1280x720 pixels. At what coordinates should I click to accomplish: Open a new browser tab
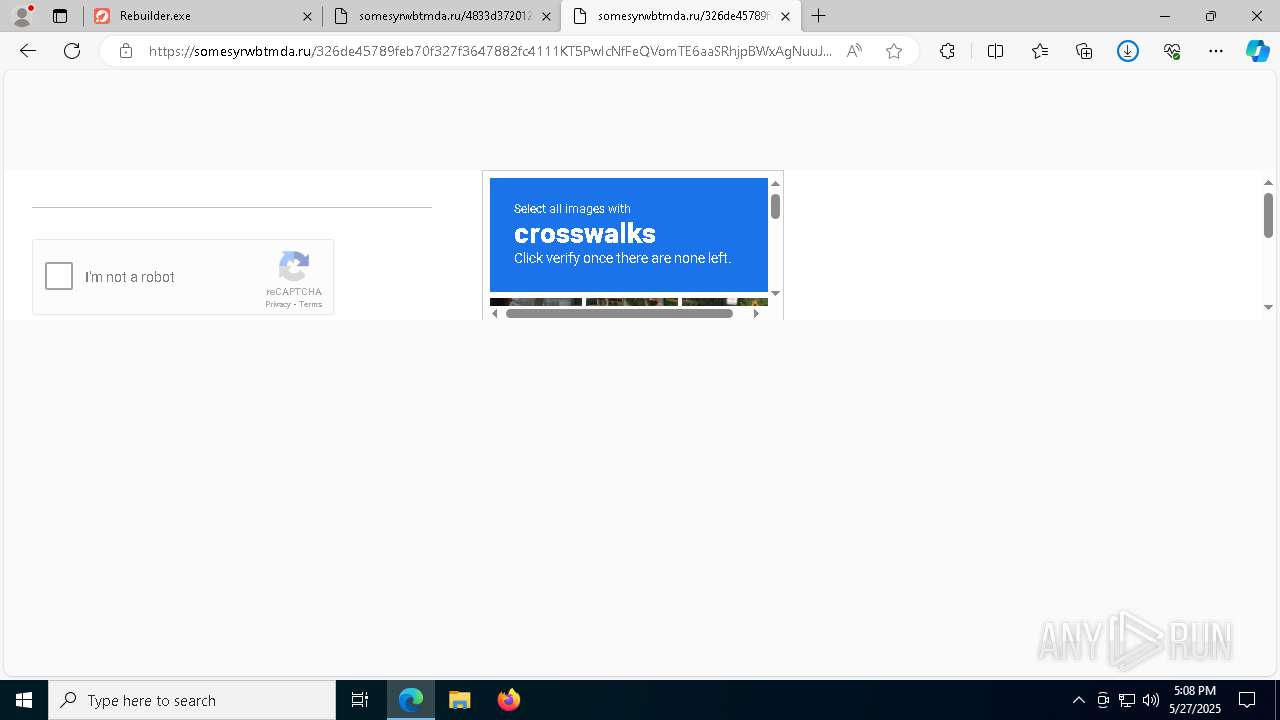(x=818, y=16)
